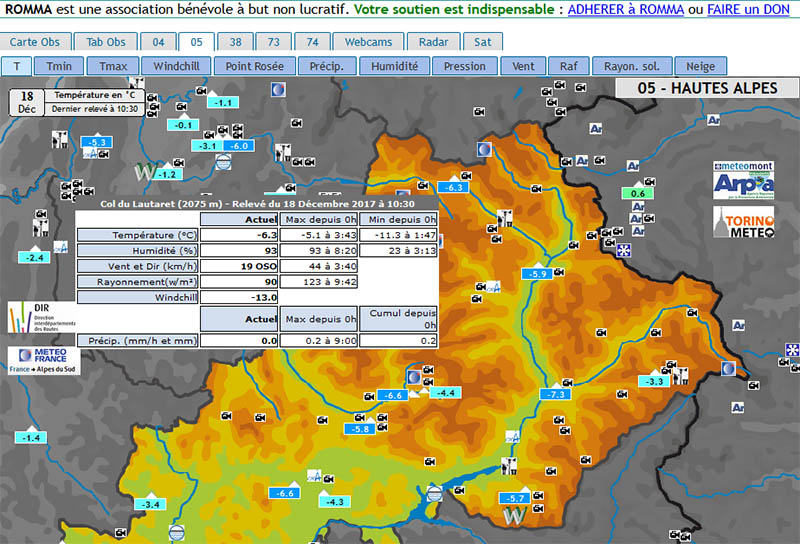Open the Webcams tab

pos(368,42)
